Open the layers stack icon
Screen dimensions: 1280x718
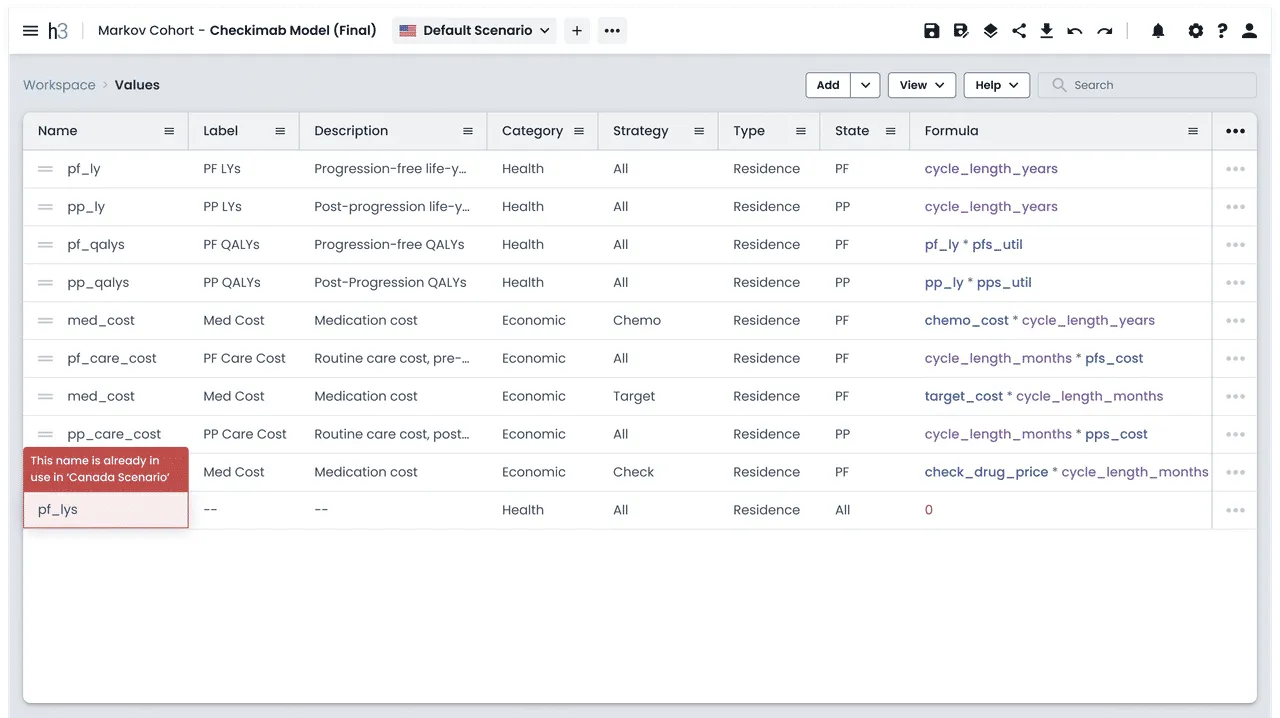990,31
